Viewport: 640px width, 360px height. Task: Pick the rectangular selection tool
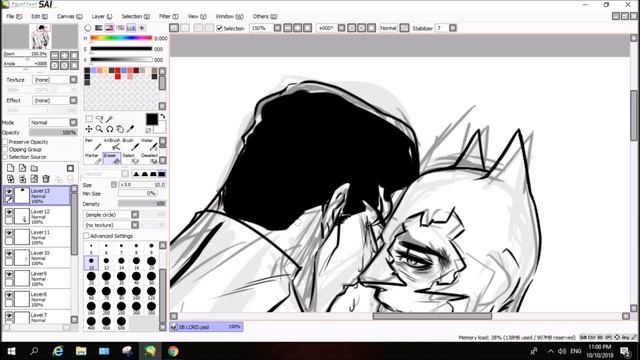pos(89,119)
